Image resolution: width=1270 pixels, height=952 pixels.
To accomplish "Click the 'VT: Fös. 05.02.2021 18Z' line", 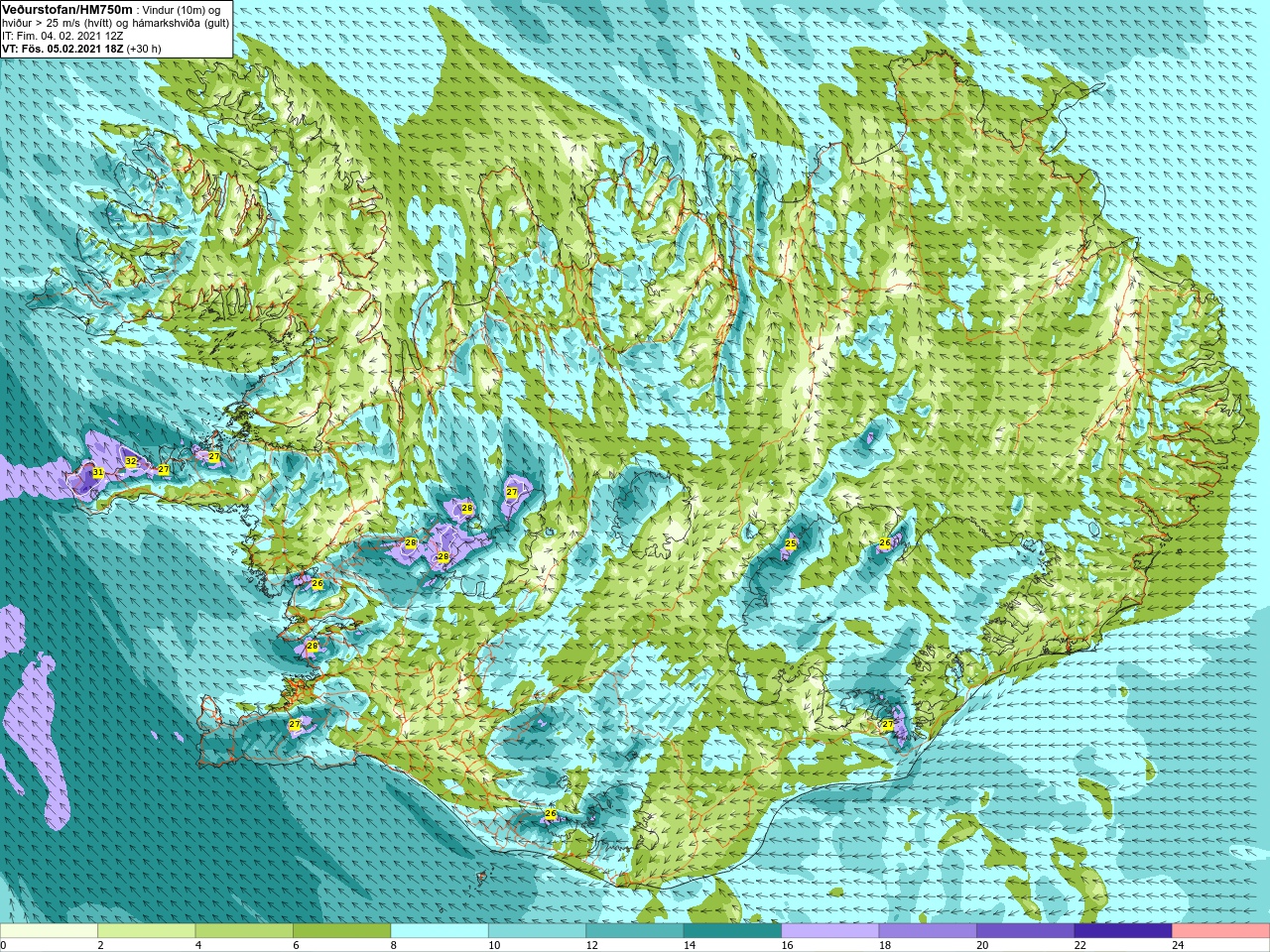I will click(x=63, y=48).
